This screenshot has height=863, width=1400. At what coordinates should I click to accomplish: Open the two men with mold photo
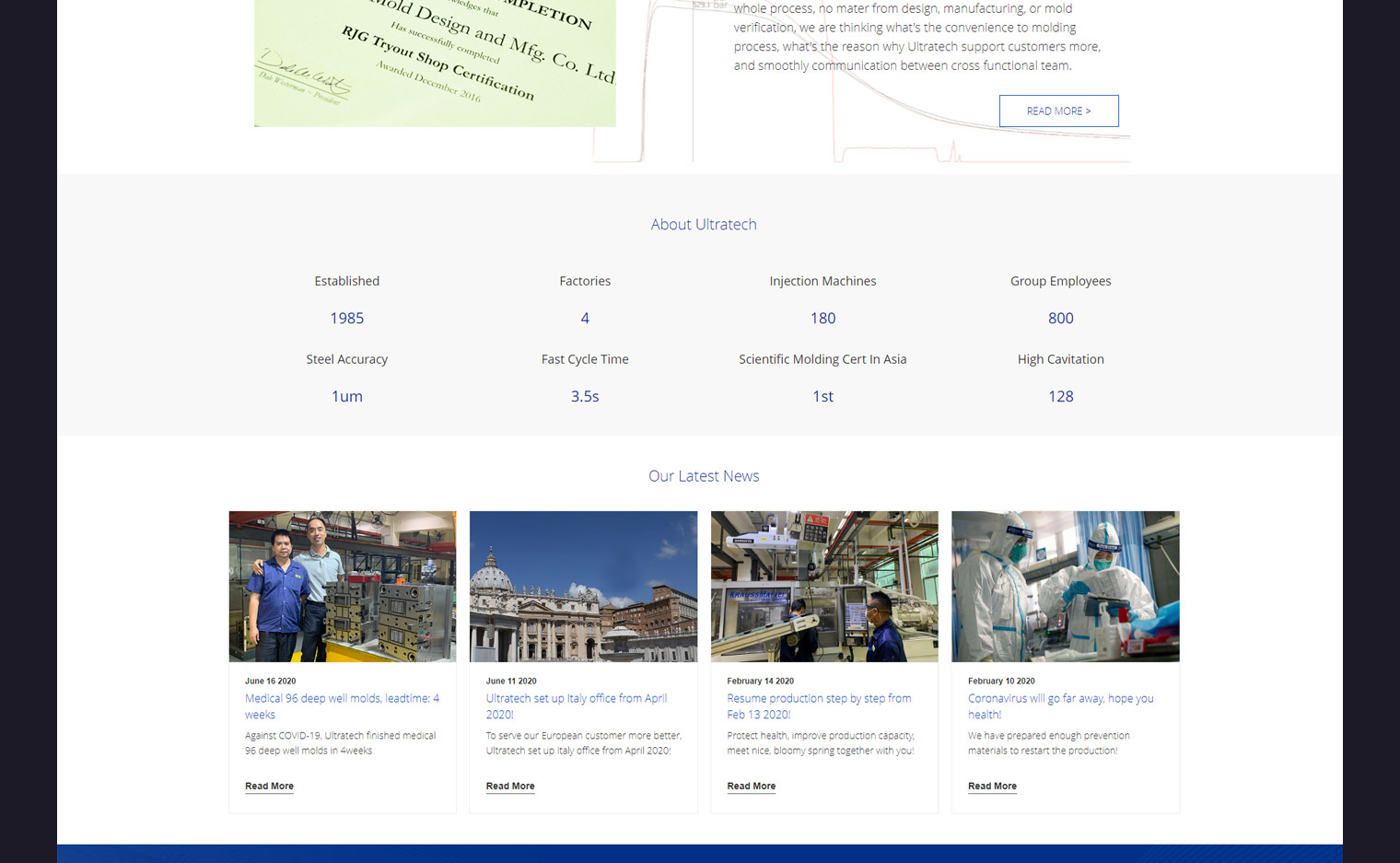[x=343, y=587]
